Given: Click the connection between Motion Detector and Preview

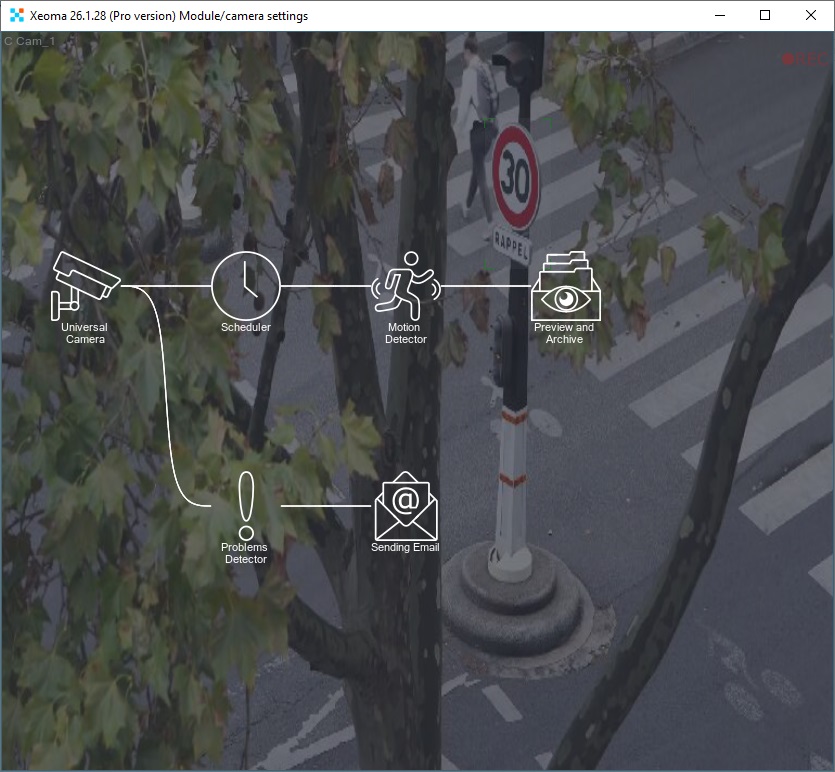Looking at the screenshot, I should (485, 288).
